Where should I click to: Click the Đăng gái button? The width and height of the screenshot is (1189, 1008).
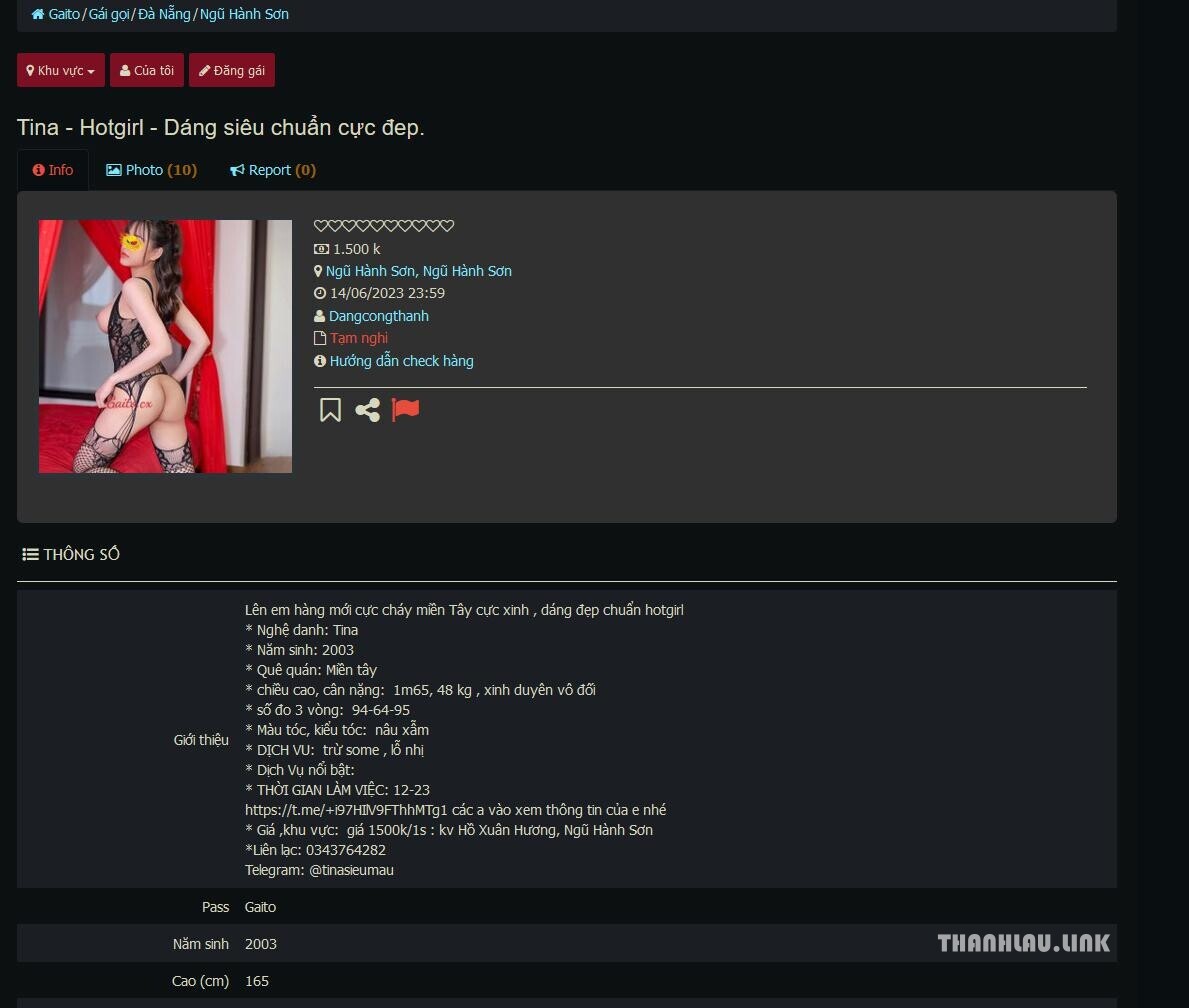232,71
